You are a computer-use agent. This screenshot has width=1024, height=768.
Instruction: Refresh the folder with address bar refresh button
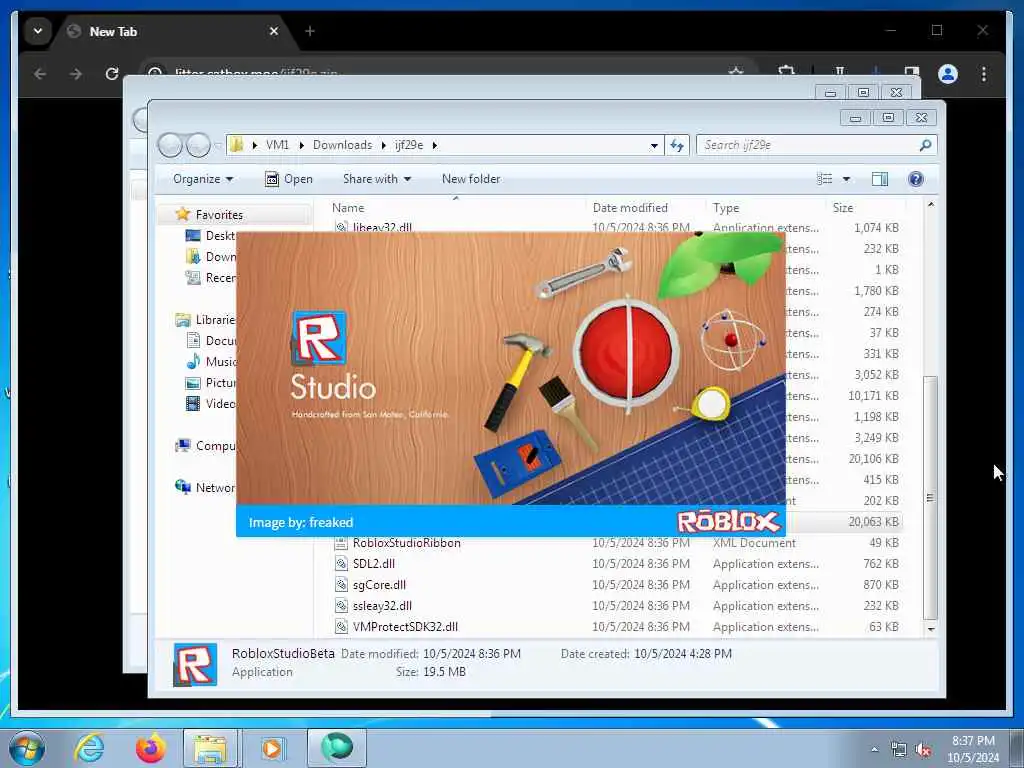click(x=677, y=145)
